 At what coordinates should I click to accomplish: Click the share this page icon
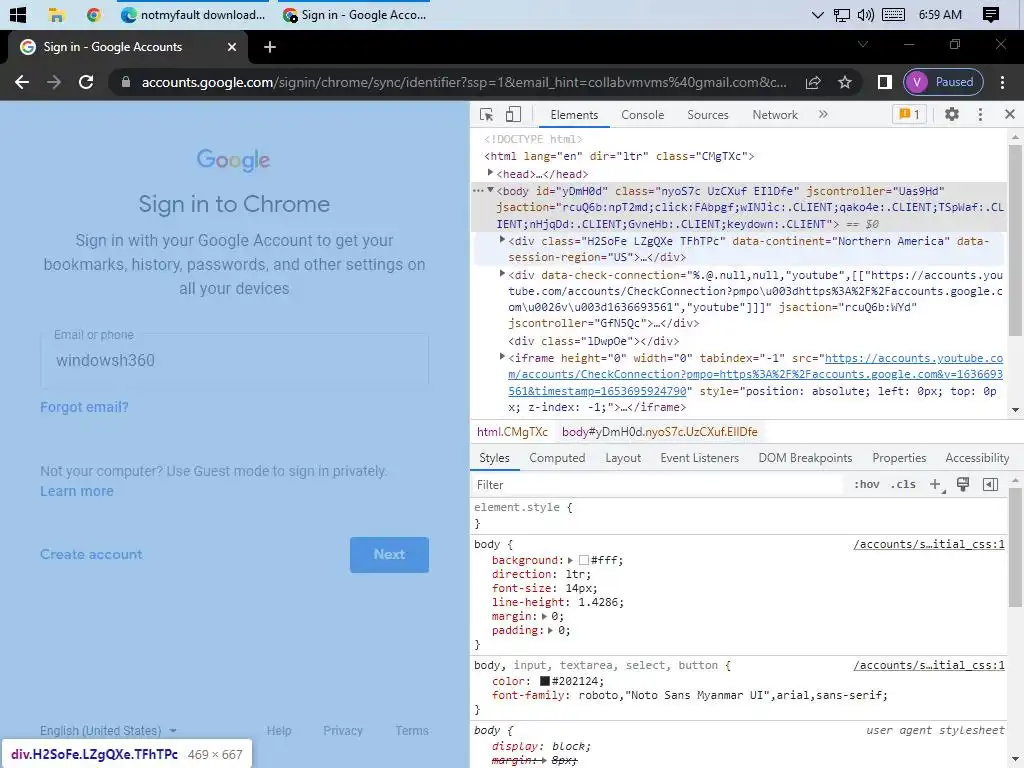tap(813, 82)
